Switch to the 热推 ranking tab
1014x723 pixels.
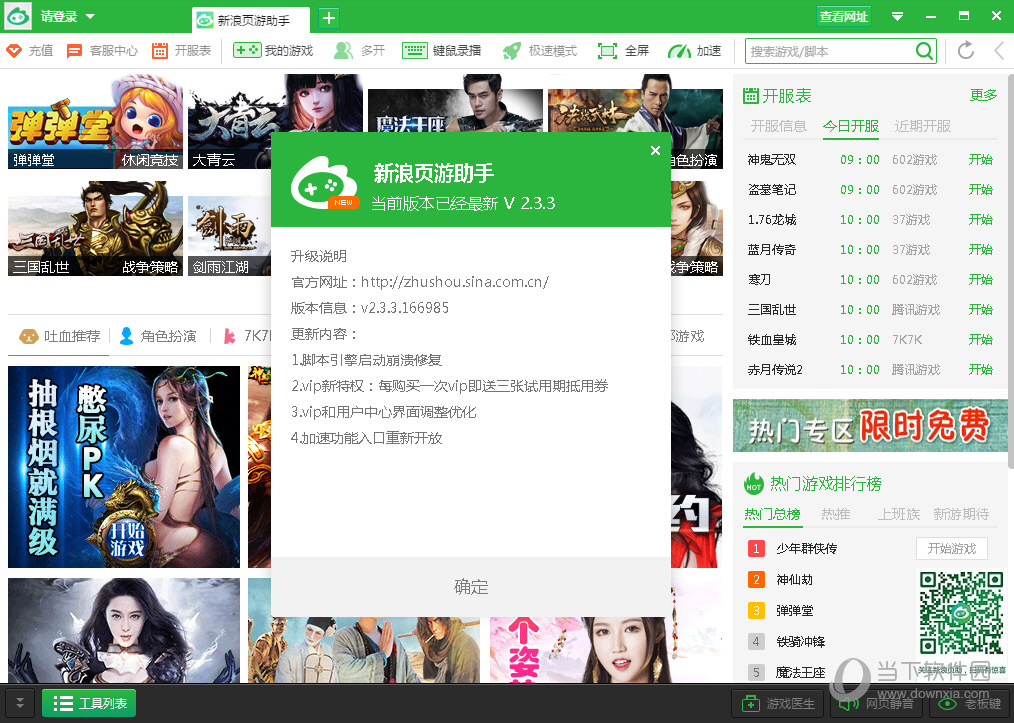pos(836,513)
